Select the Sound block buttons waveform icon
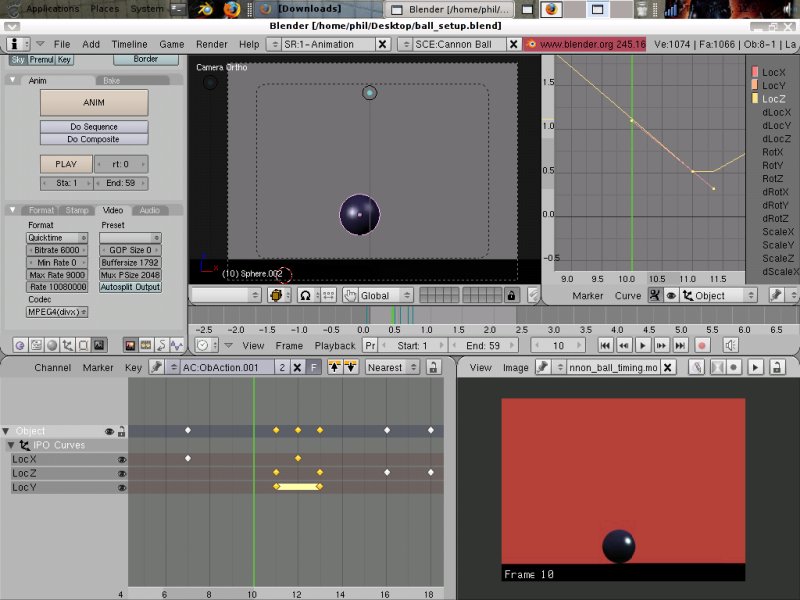The image size is (800, 600). 177,345
